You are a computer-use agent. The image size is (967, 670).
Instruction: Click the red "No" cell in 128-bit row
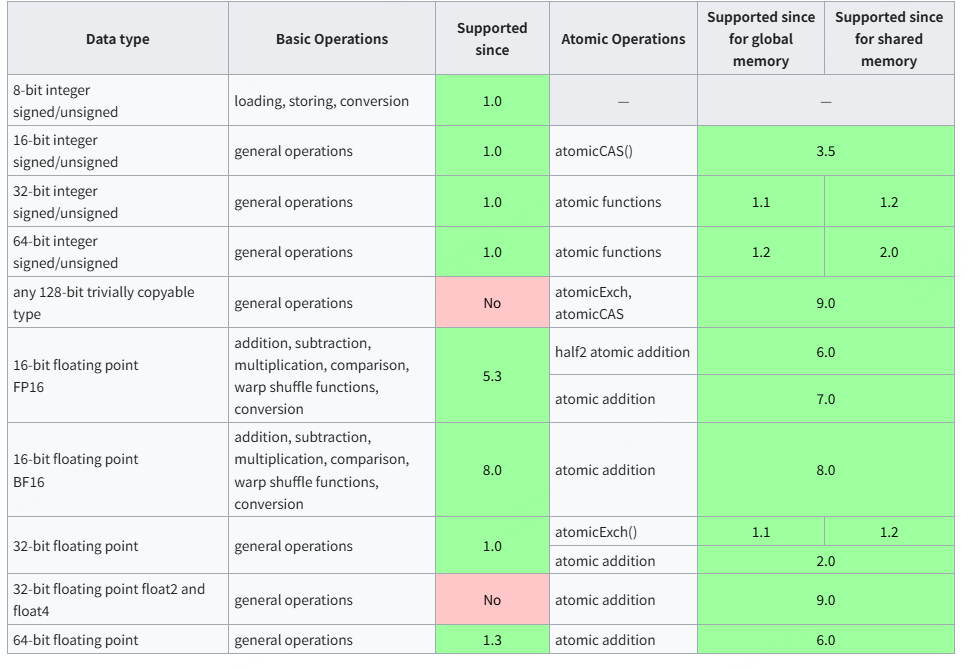pyautogui.click(x=492, y=303)
